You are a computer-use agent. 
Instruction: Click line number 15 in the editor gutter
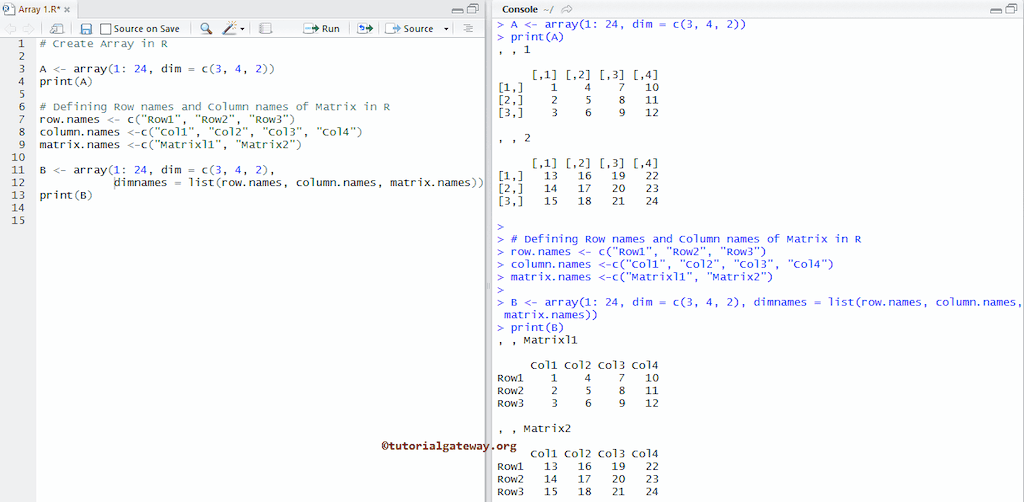tap(18, 221)
